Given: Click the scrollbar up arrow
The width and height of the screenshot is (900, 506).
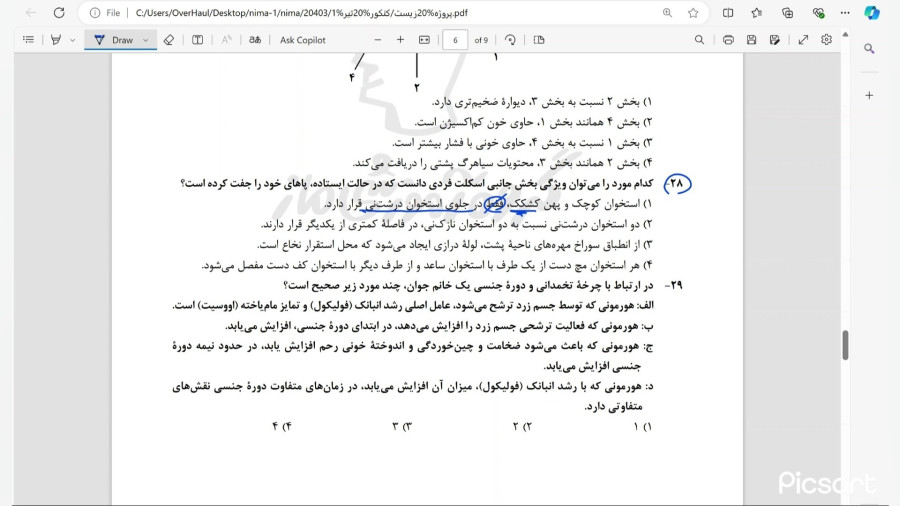Looking at the screenshot, I should (845, 34).
